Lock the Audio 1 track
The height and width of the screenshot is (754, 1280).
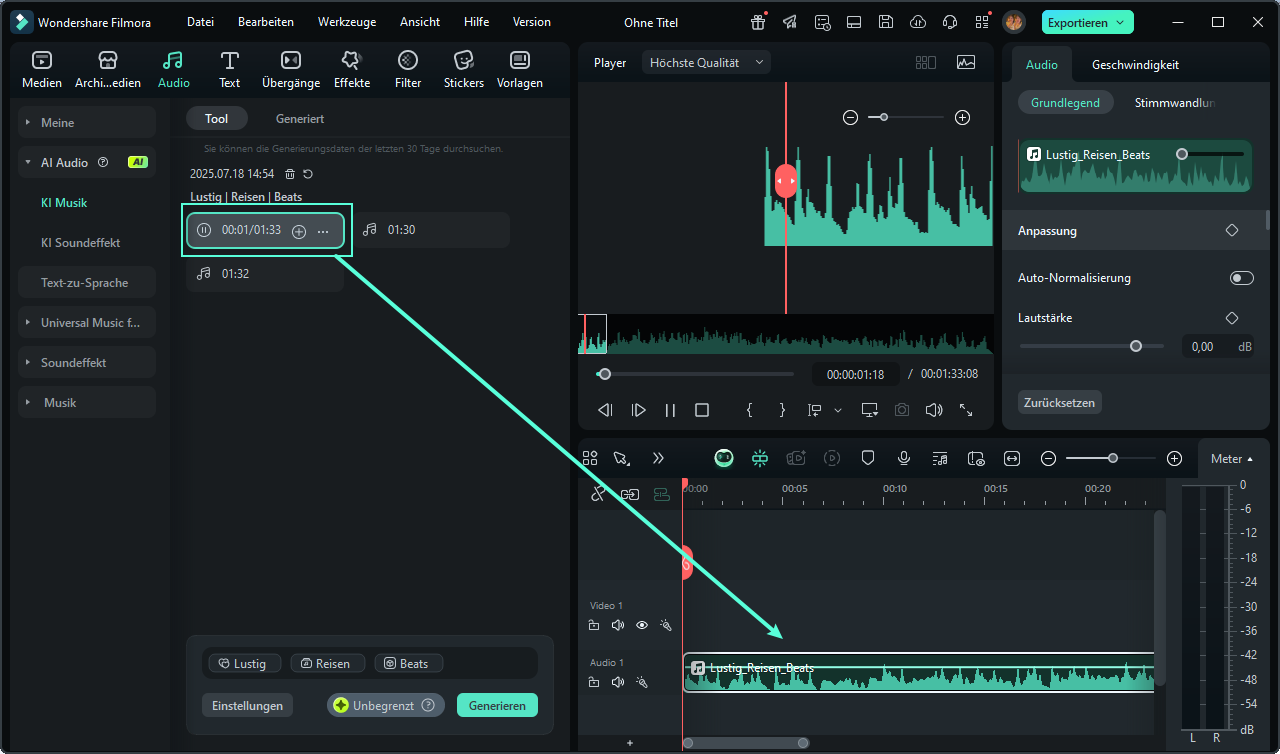click(x=594, y=682)
